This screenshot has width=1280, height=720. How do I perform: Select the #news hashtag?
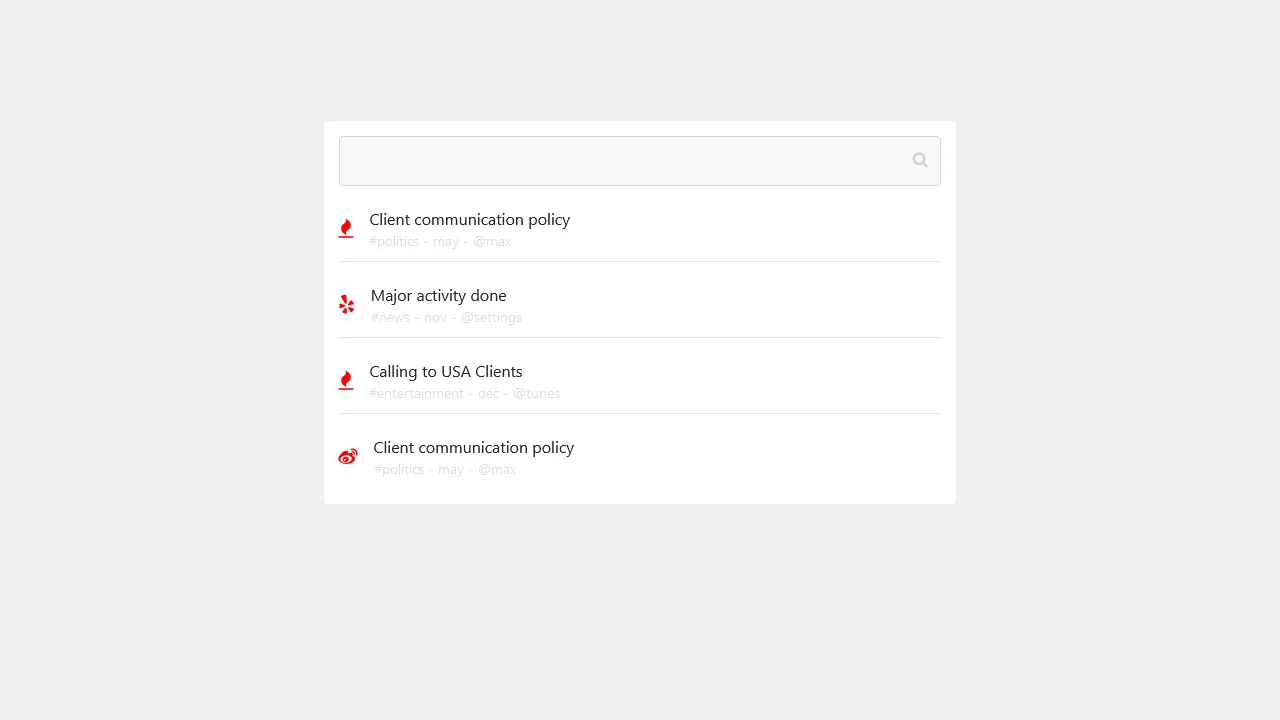coord(389,317)
